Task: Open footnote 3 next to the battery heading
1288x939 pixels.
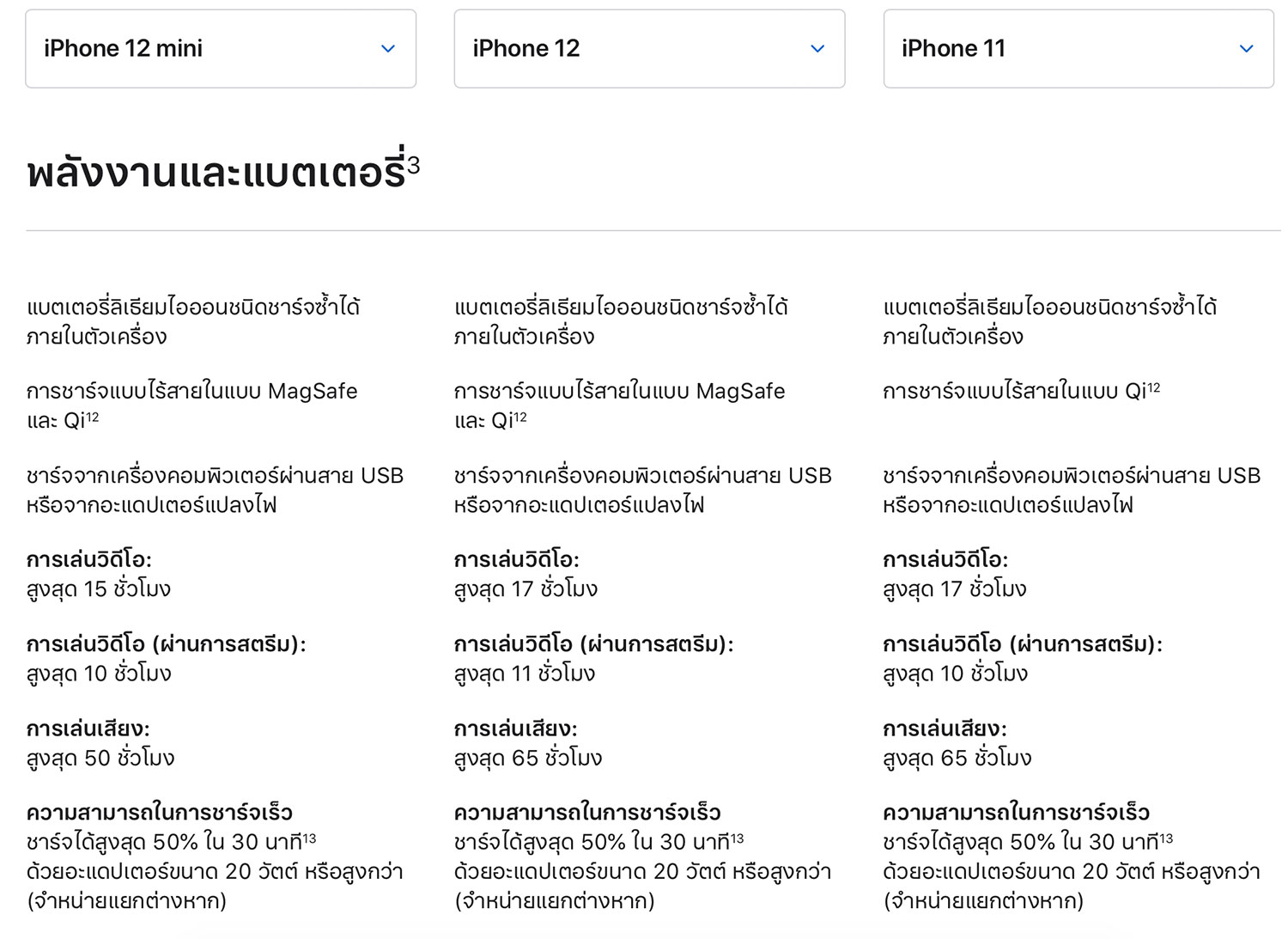Action: click(x=413, y=164)
